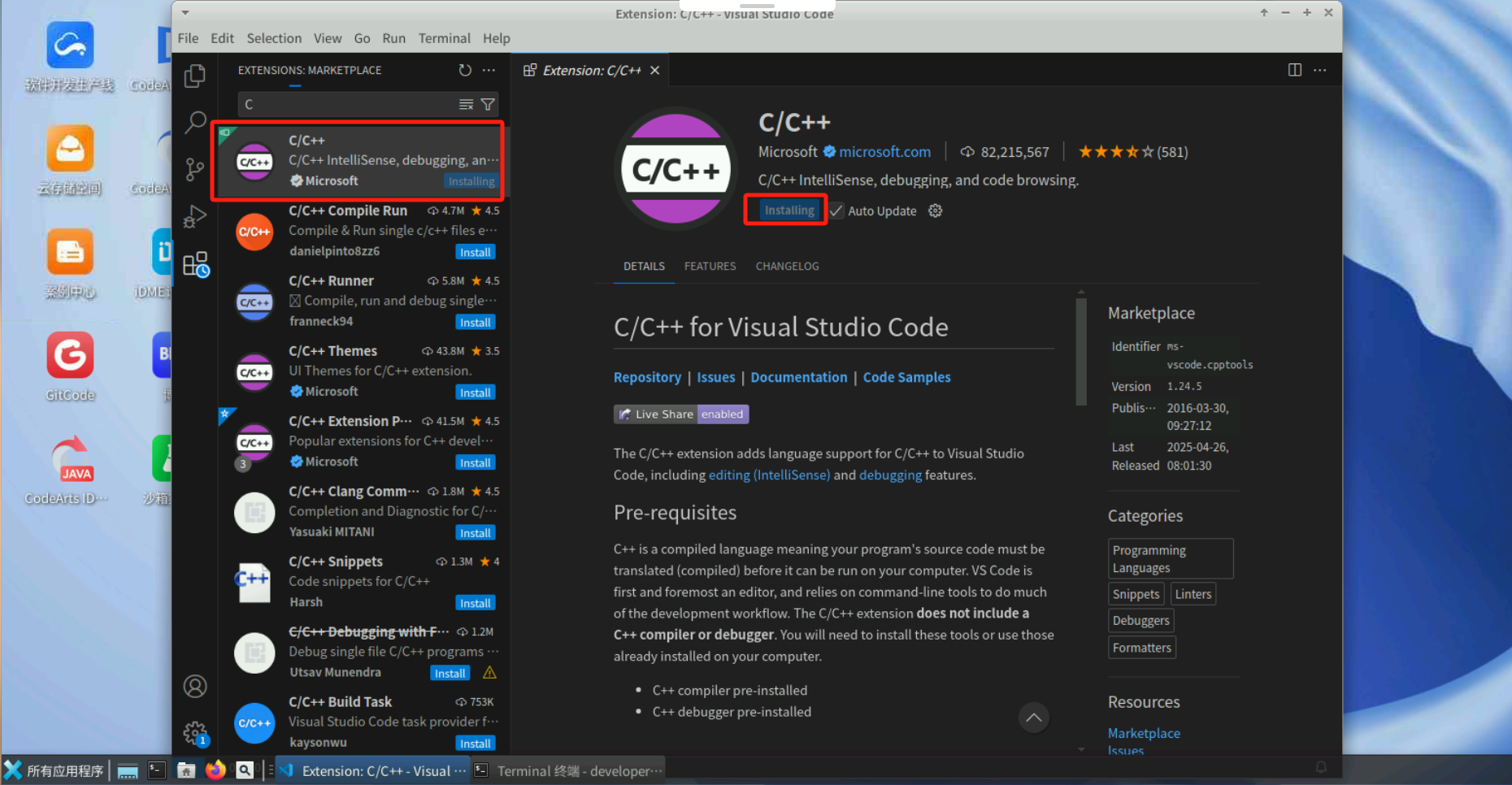Open the microsoft.com publisher link
1512x785 pixels.
coord(884,152)
